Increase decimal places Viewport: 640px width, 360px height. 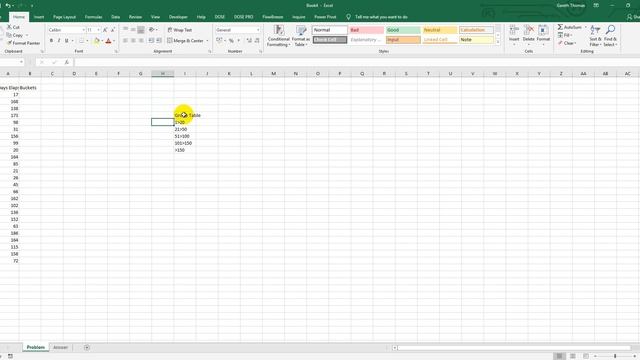tap(249, 41)
